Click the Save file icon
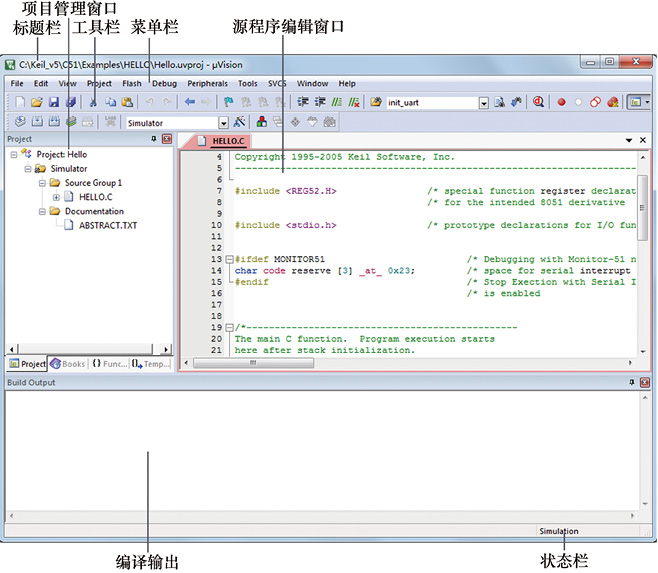 (x=54, y=102)
